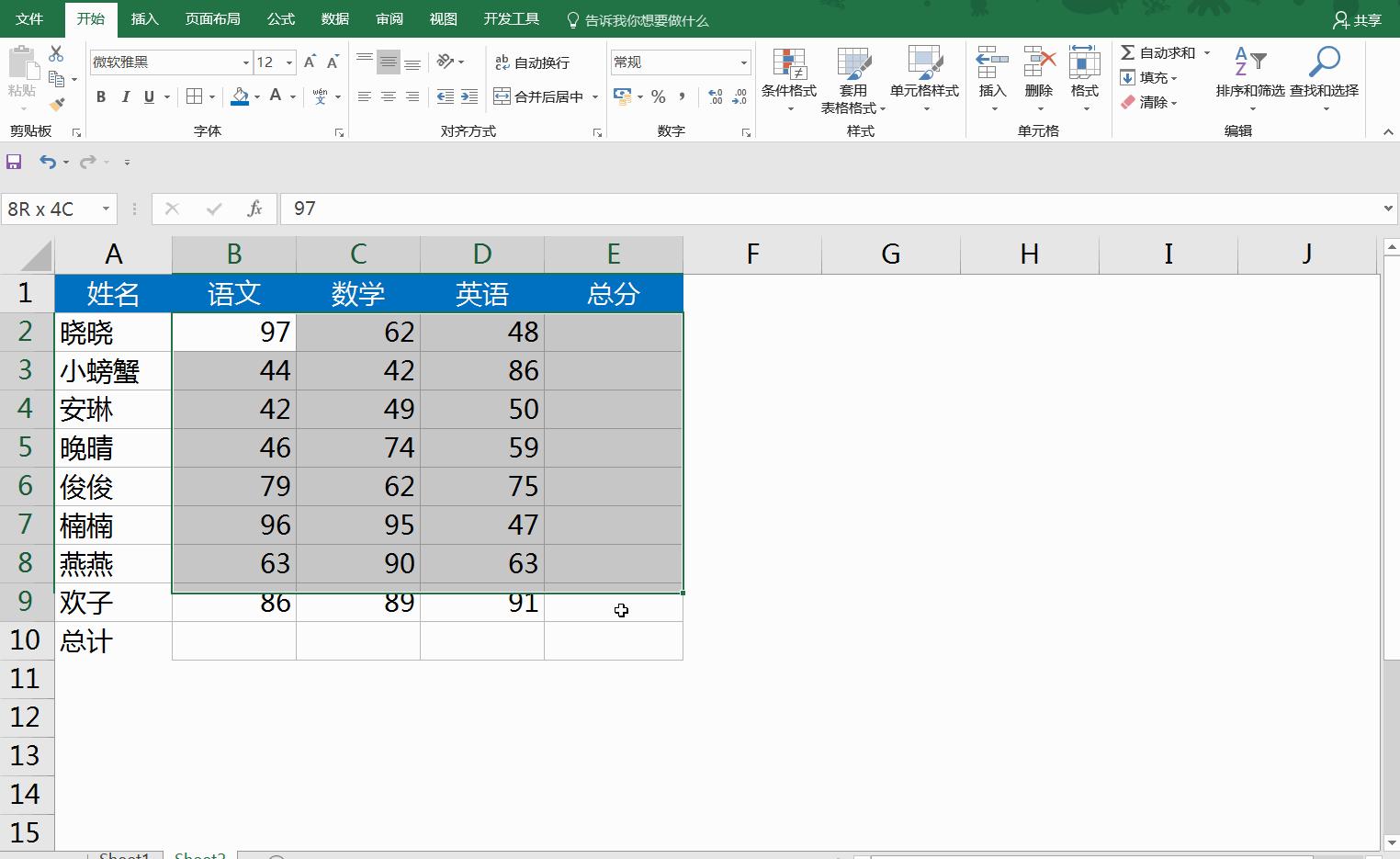Toggle underline formatting
1400x859 pixels.
[148, 96]
